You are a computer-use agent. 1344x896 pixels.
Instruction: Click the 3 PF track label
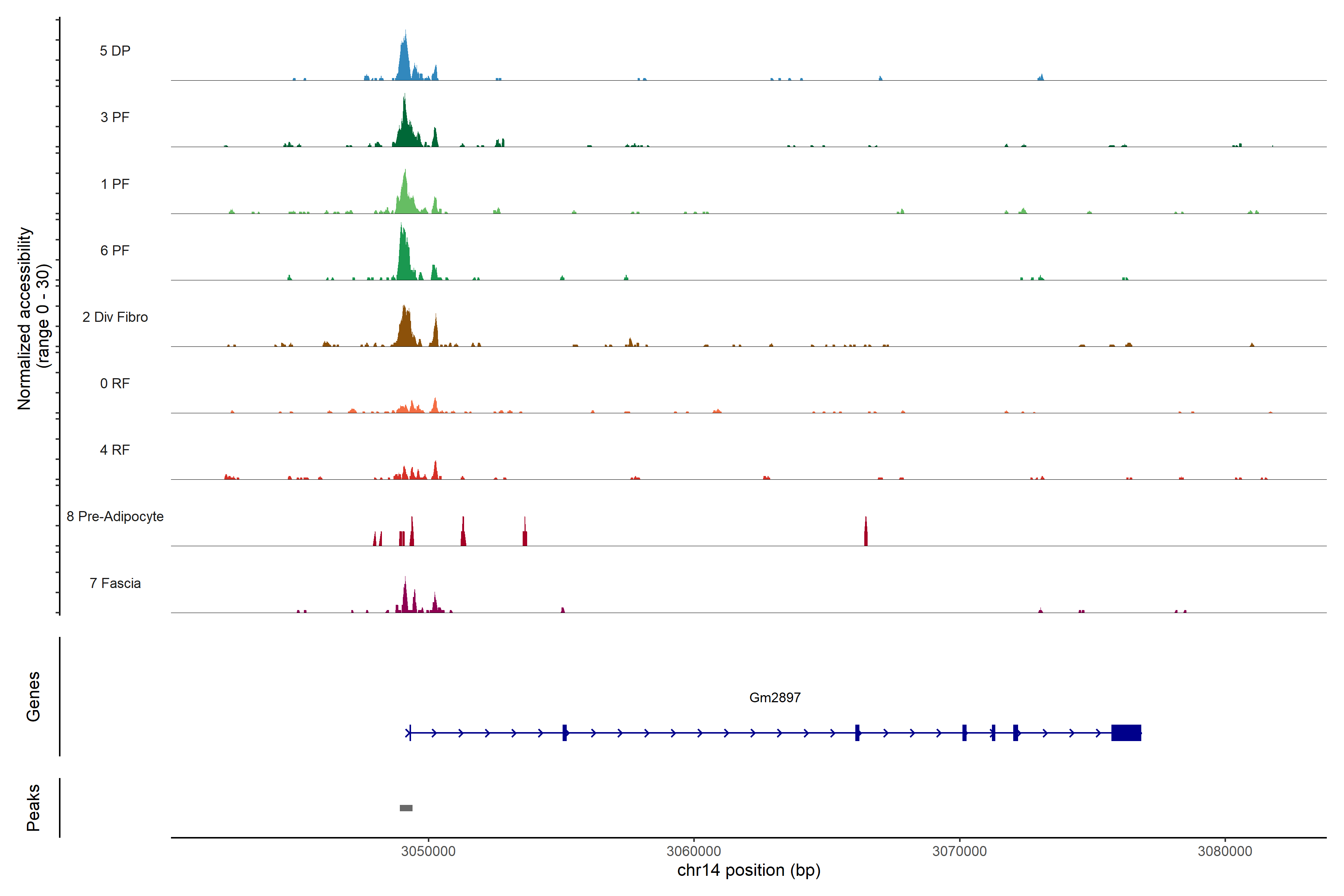pos(115,117)
